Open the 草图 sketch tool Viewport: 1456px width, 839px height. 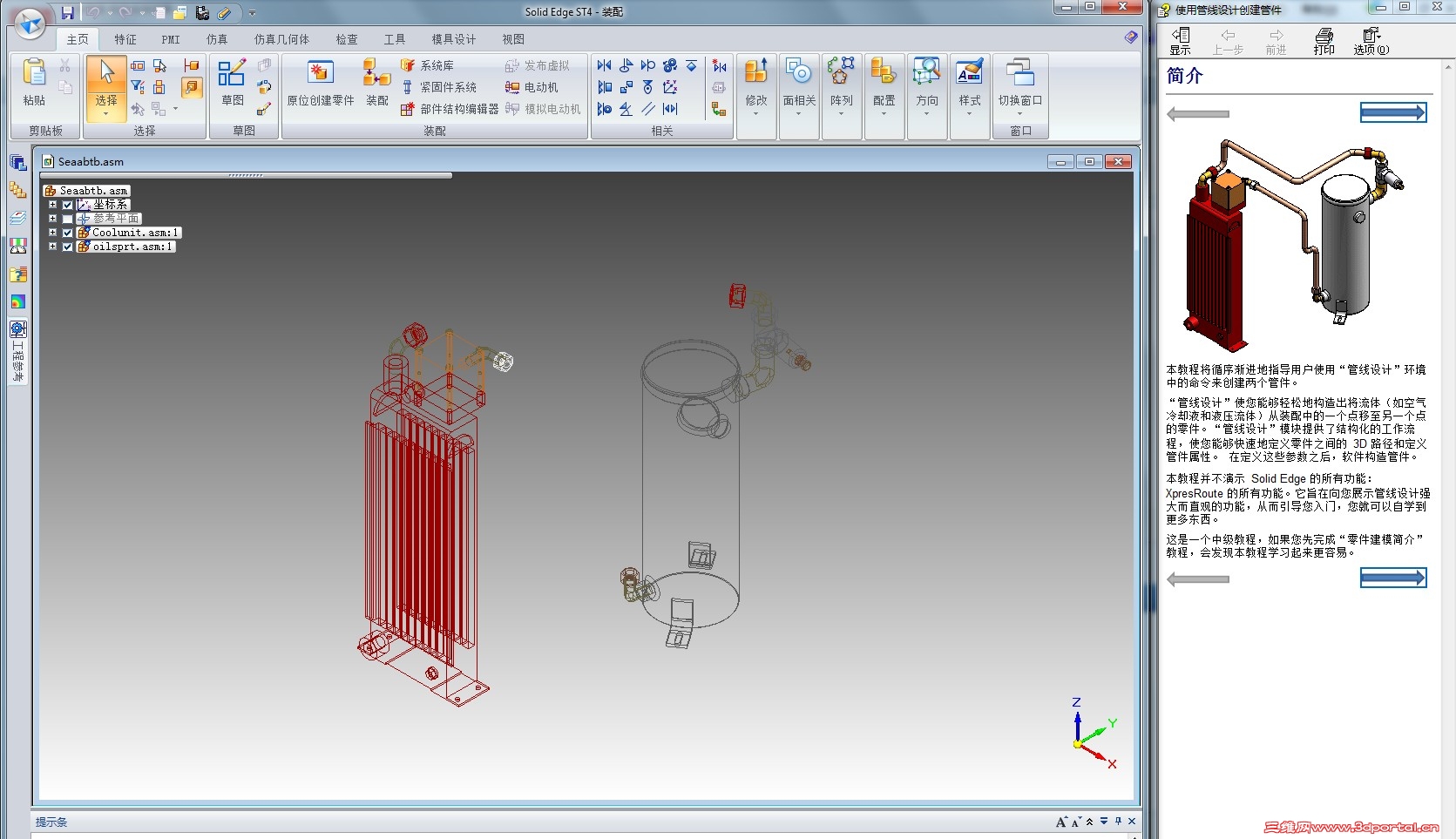(x=233, y=84)
